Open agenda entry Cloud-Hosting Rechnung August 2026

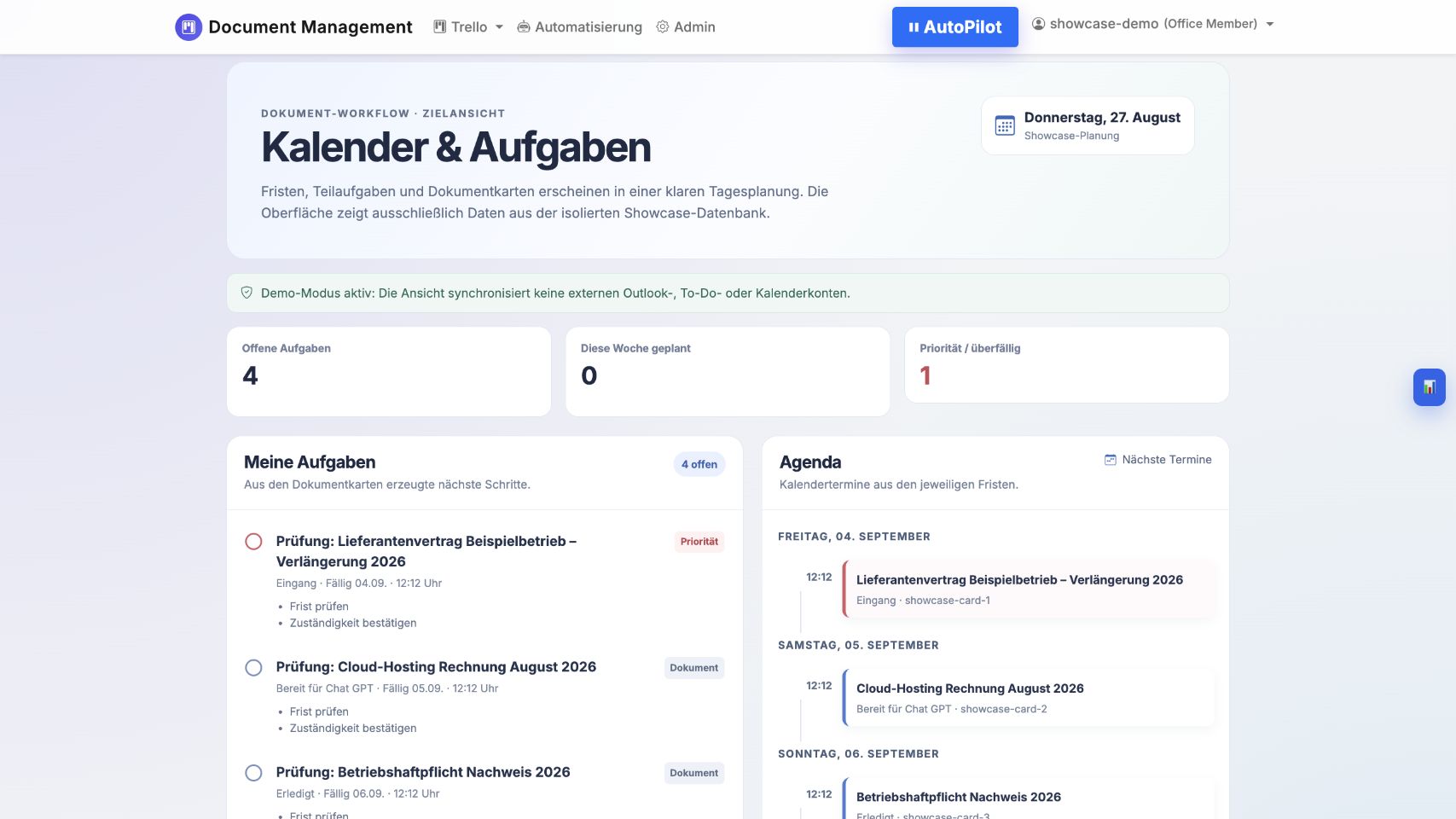(x=1028, y=698)
